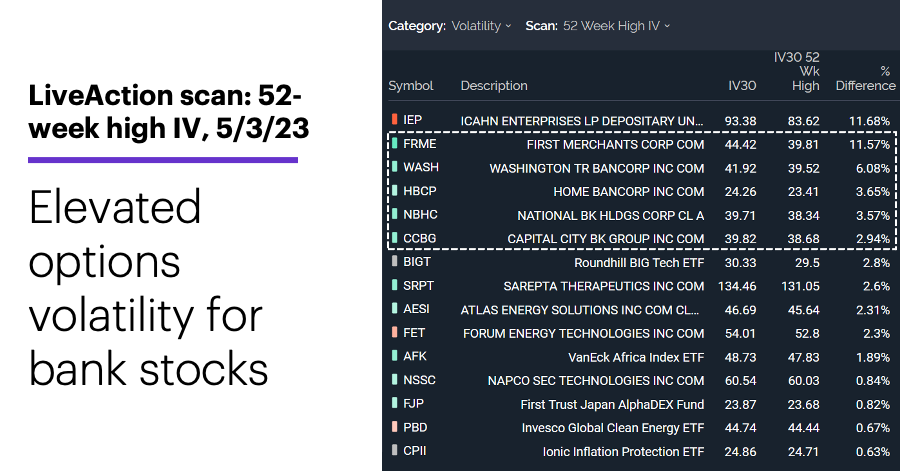Click the green indicator beside SRPT
Viewport: 900px width, 471px height.
pyautogui.click(x=394, y=285)
